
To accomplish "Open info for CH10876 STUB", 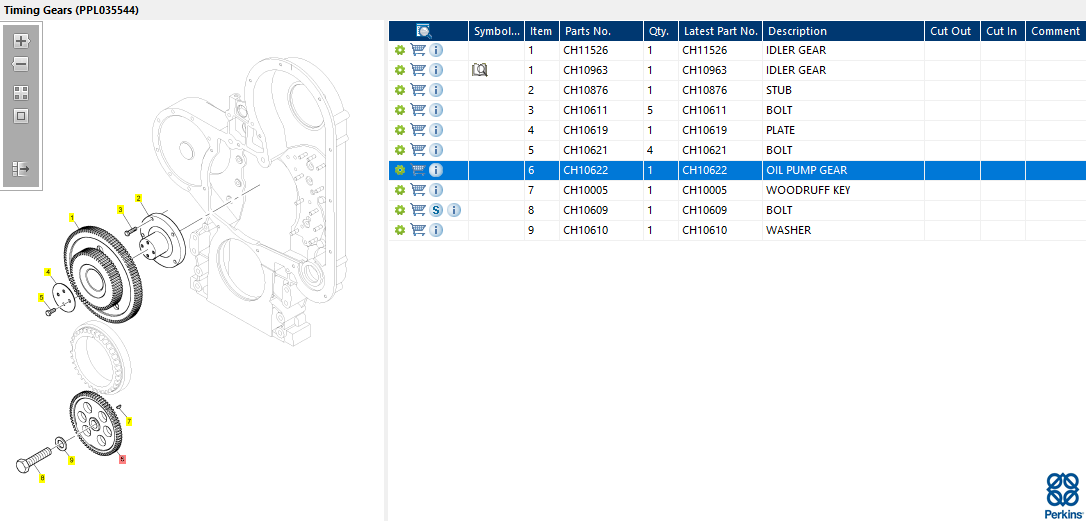I will 436,90.
